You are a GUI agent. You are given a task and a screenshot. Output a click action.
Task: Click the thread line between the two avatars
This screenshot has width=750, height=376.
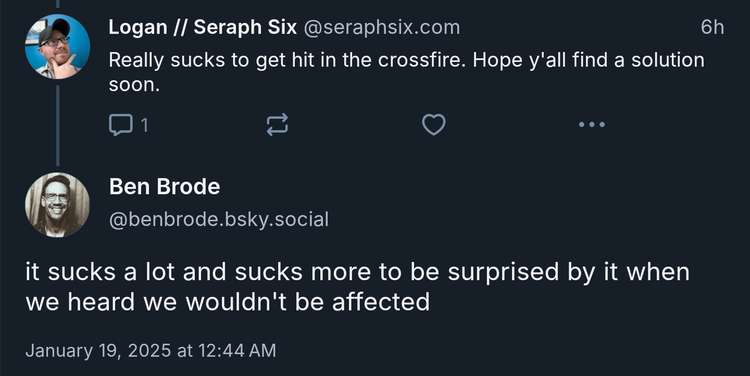[57, 126]
